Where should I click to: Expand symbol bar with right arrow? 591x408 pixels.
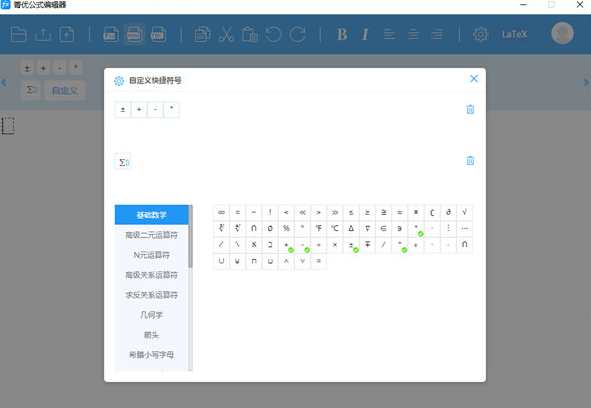pos(586,82)
